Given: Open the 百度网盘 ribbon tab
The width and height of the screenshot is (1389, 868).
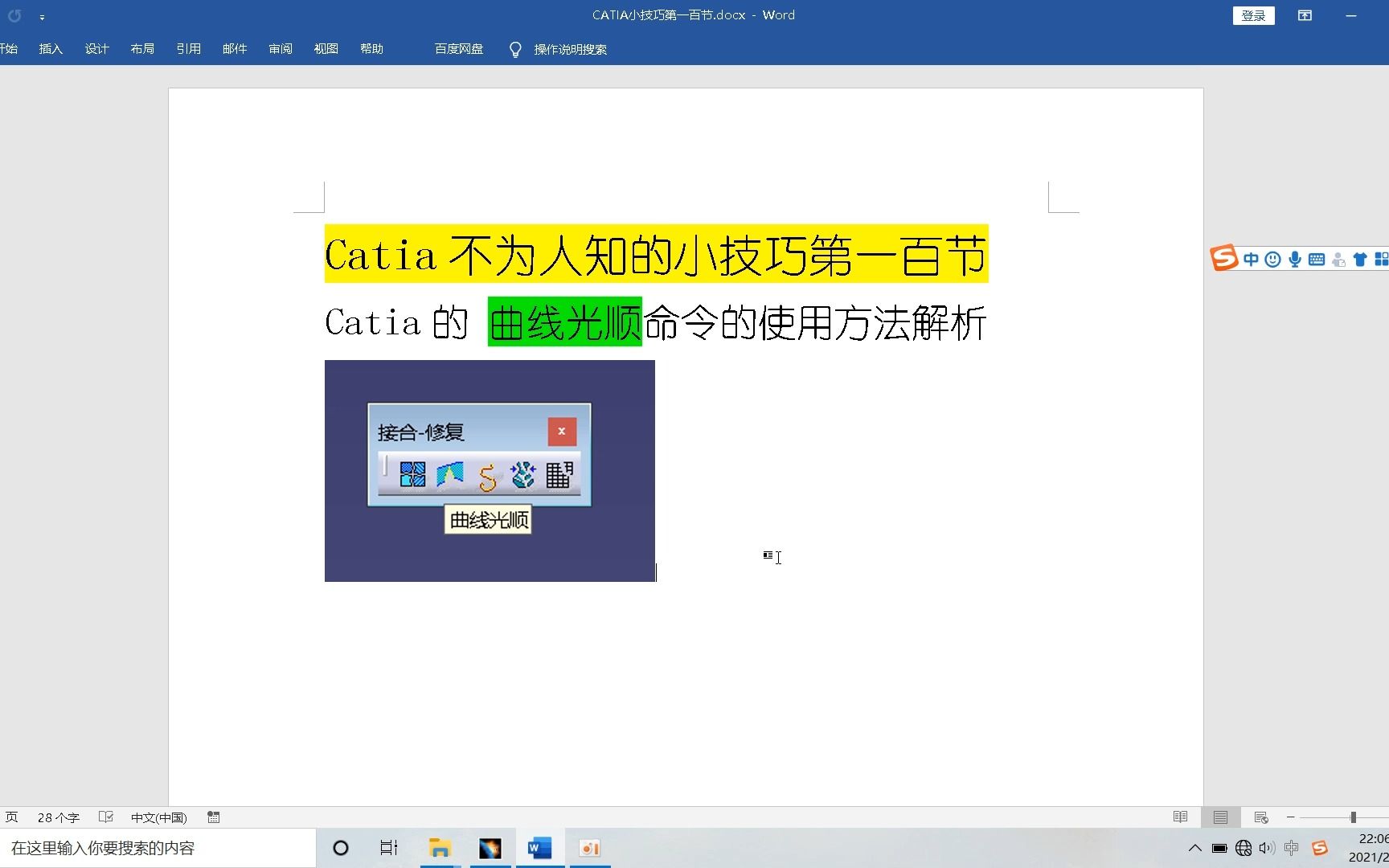Looking at the screenshot, I should [459, 49].
